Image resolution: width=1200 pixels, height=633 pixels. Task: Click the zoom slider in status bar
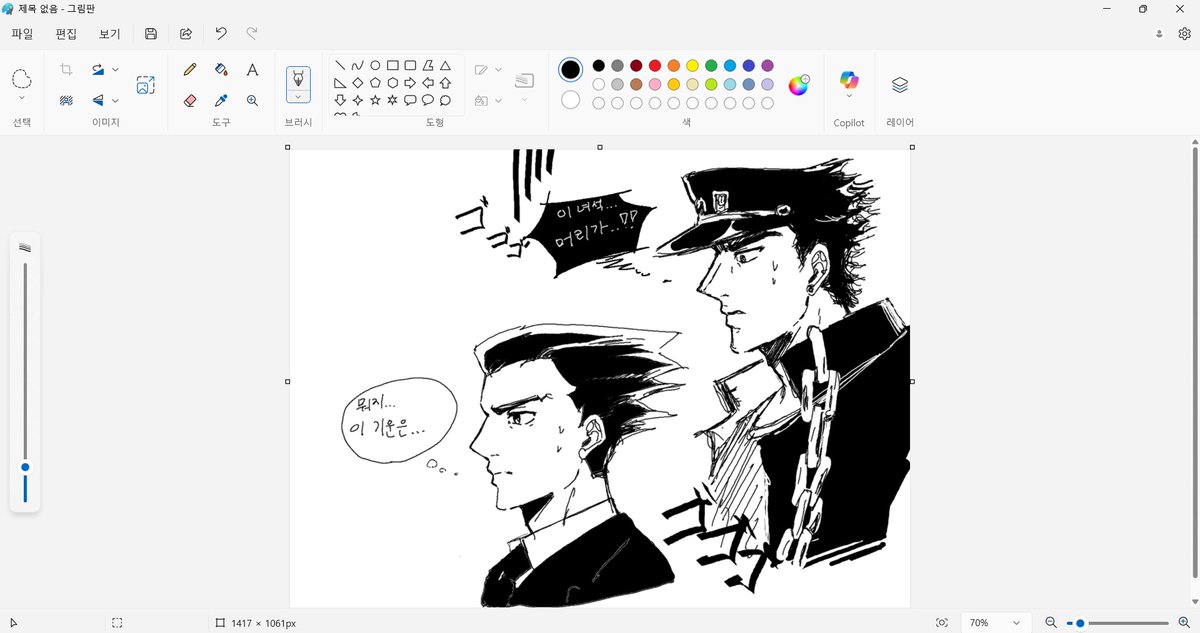coord(1119,623)
